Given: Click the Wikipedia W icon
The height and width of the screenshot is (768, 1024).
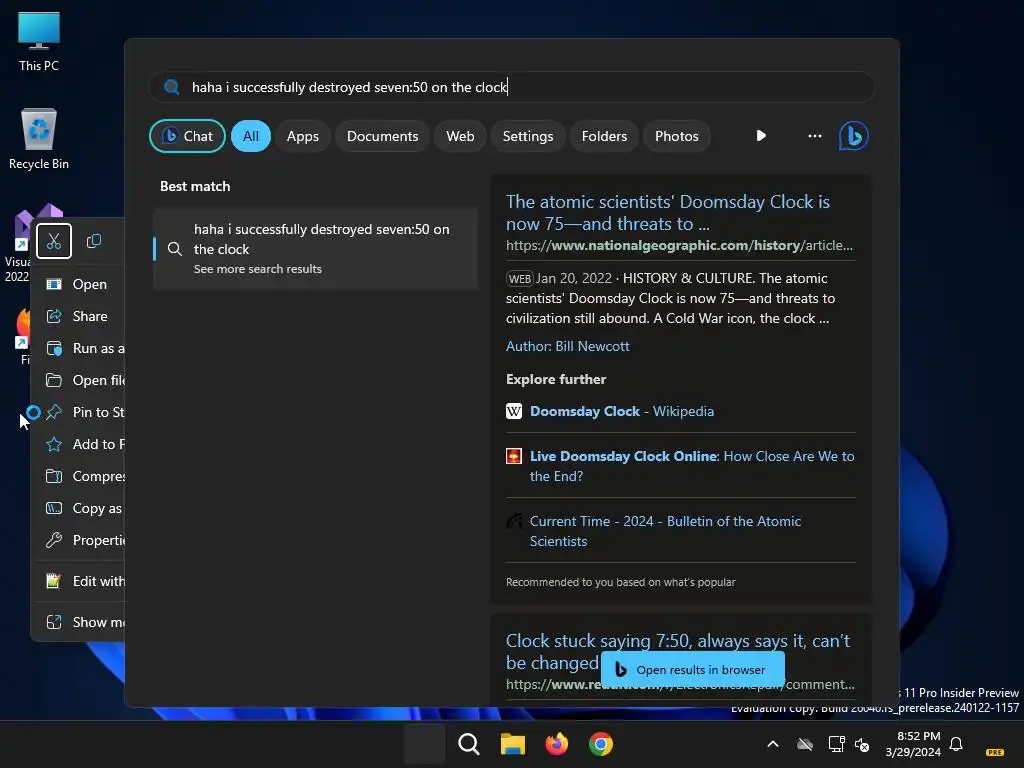Looking at the screenshot, I should click(514, 411).
